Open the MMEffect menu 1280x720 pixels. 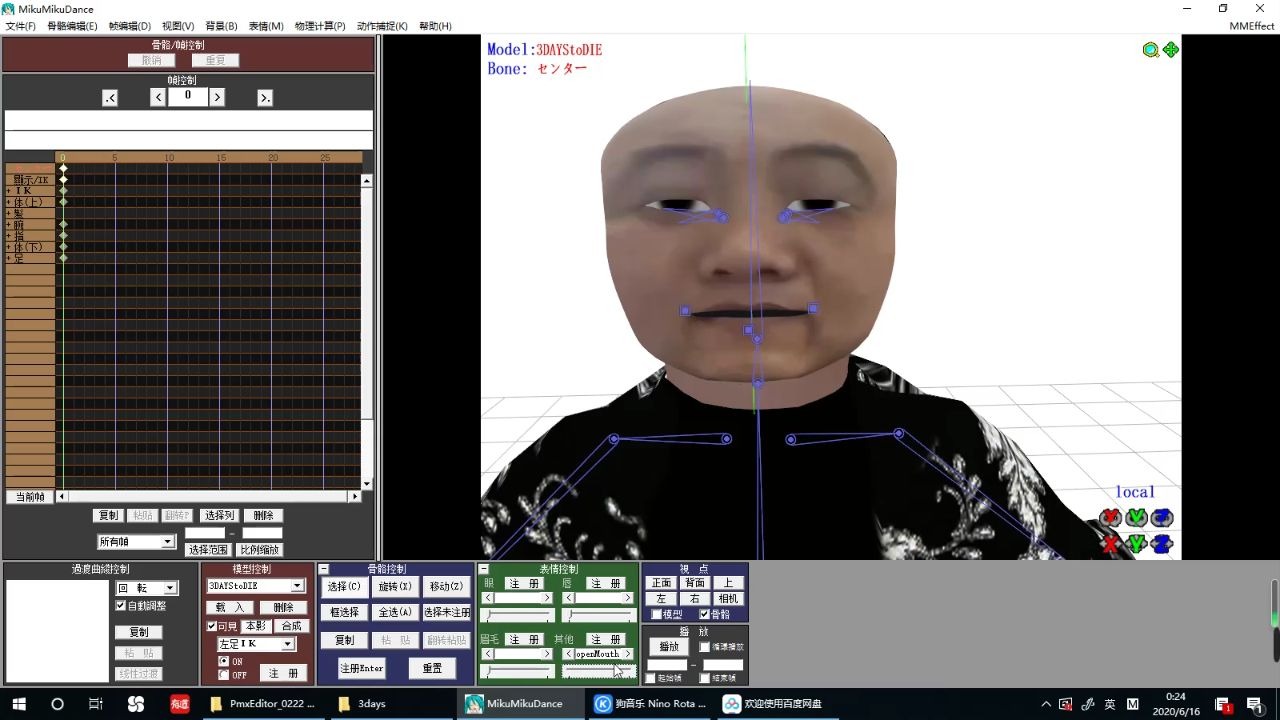(1252, 26)
